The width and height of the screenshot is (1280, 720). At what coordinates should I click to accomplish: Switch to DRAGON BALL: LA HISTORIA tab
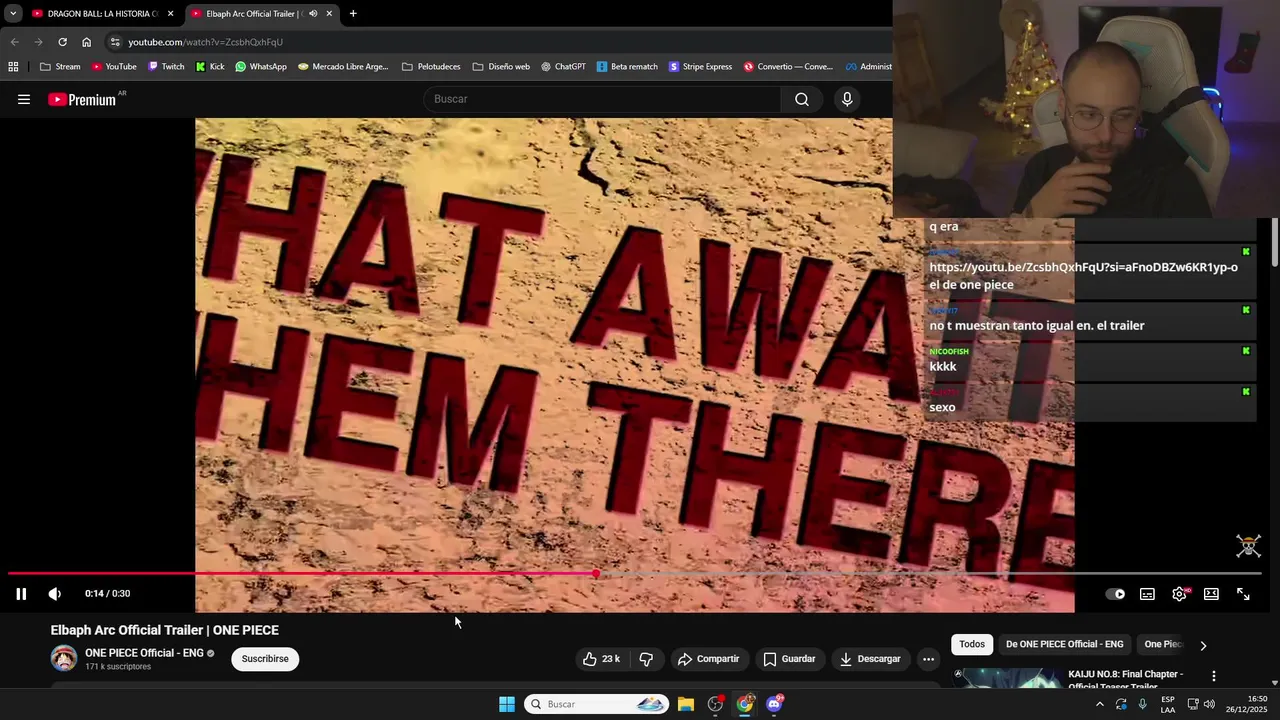103,14
